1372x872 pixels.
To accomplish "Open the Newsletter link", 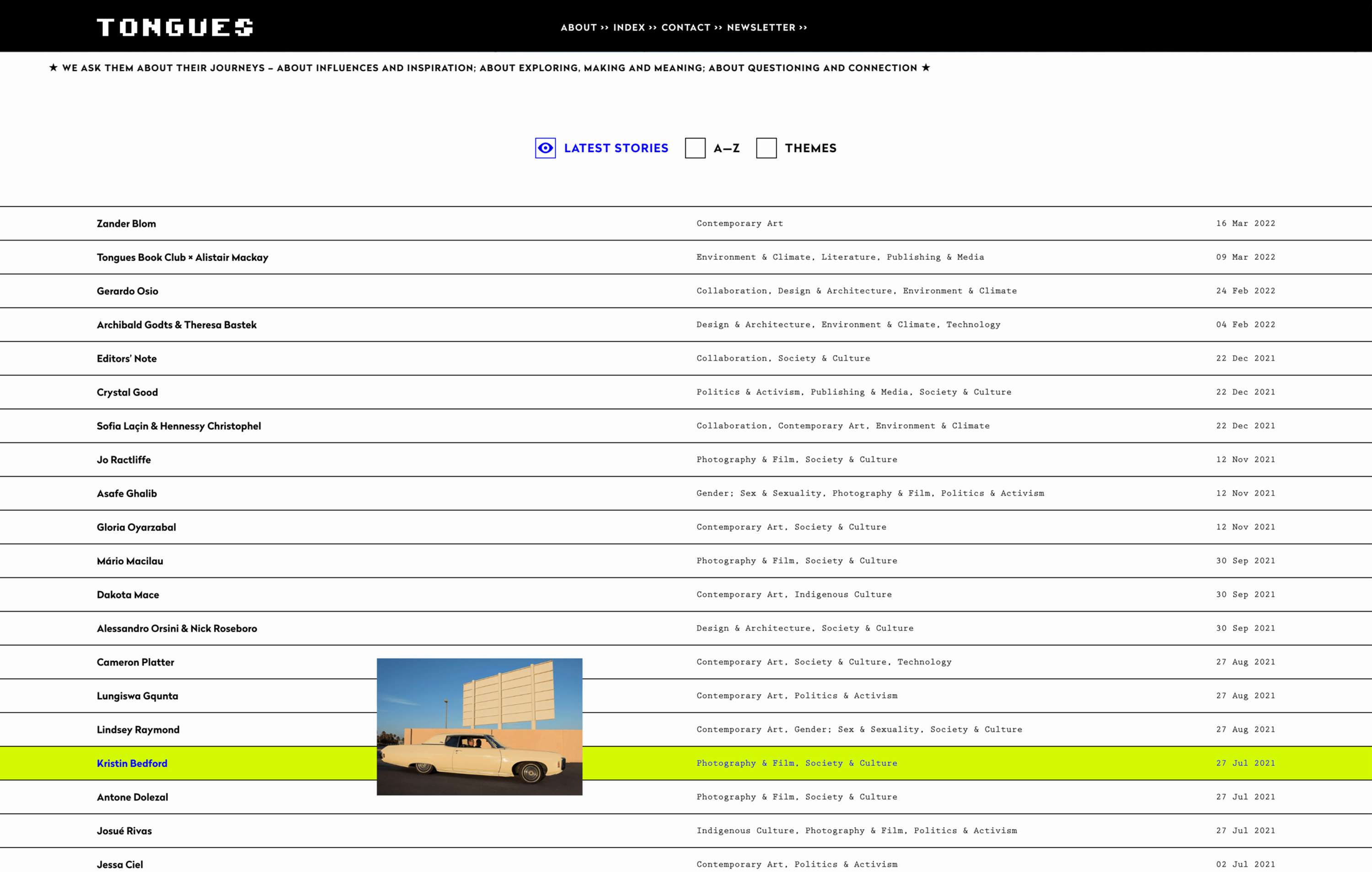I will (x=761, y=27).
